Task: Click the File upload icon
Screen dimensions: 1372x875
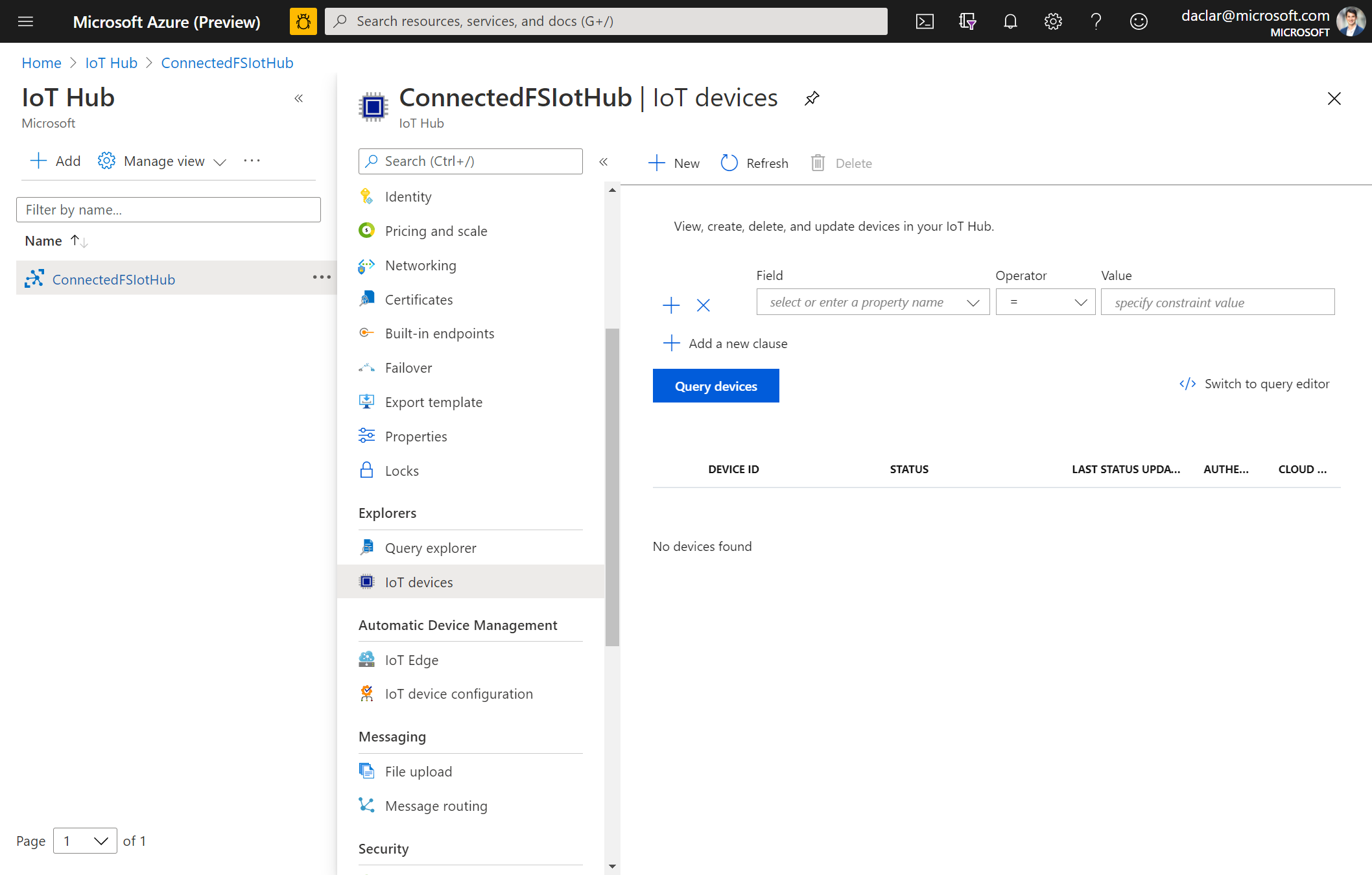Action: tap(367, 770)
